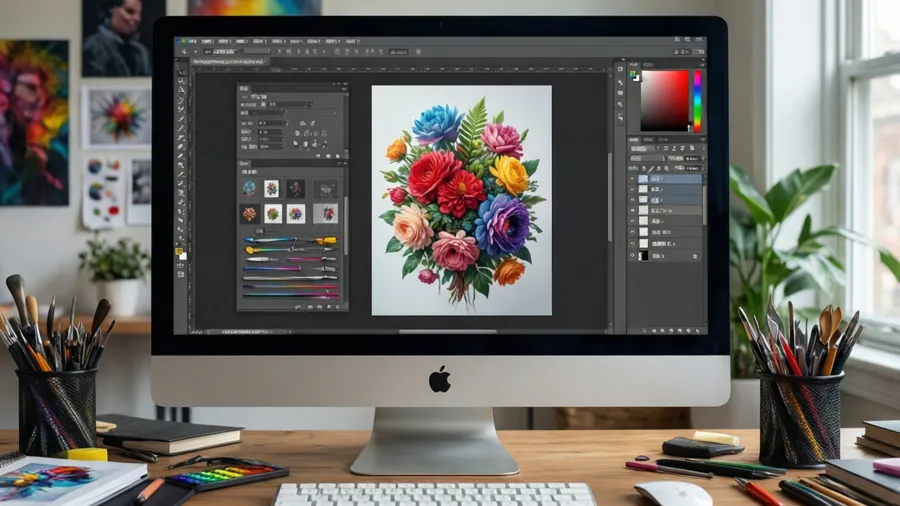Switch to the first tab of Layers panel
This screenshot has height=506, width=900.
[x=634, y=139]
